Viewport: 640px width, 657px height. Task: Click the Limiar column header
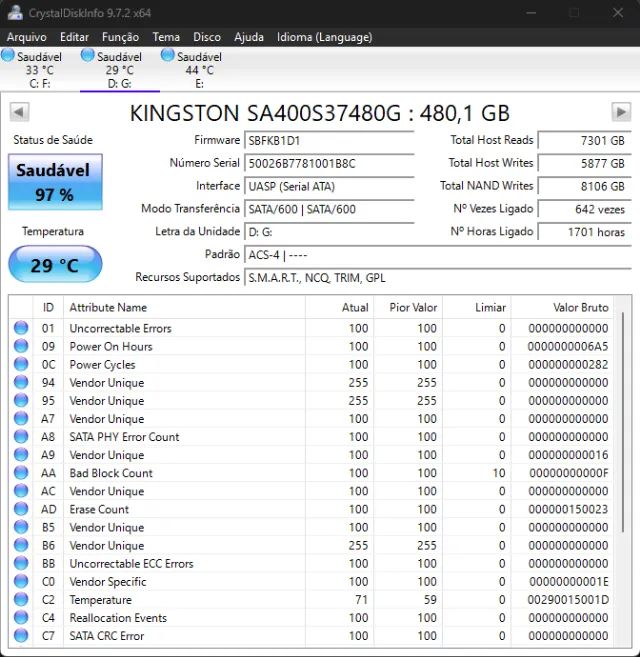point(477,307)
